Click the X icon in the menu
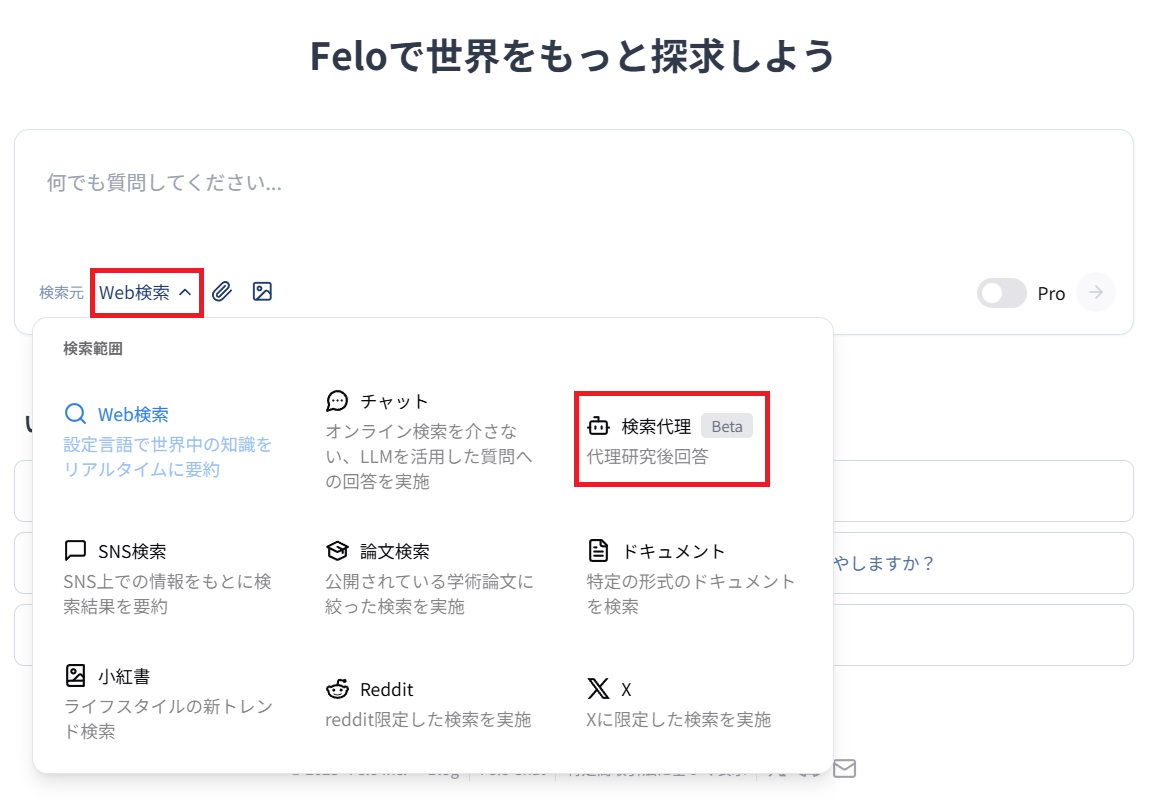This screenshot has width=1150, height=801. click(x=597, y=687)
